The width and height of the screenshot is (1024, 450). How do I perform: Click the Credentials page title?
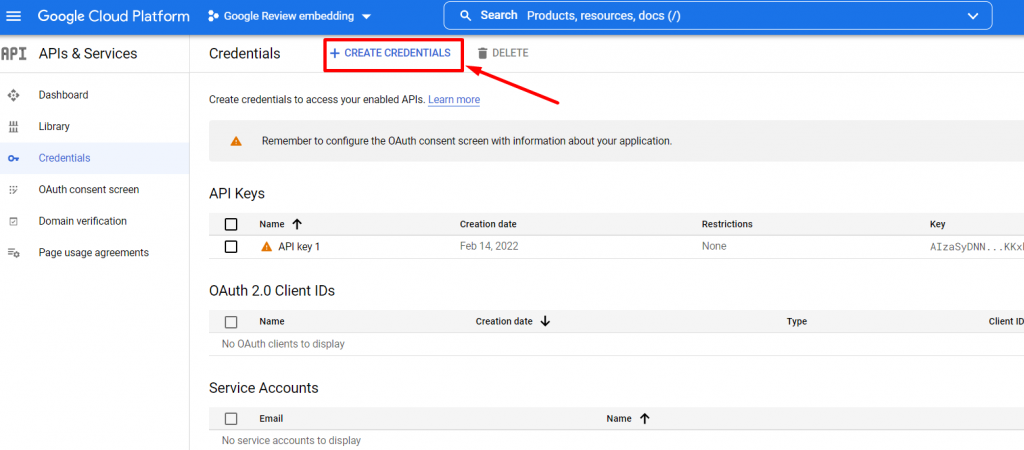[244, 54]
